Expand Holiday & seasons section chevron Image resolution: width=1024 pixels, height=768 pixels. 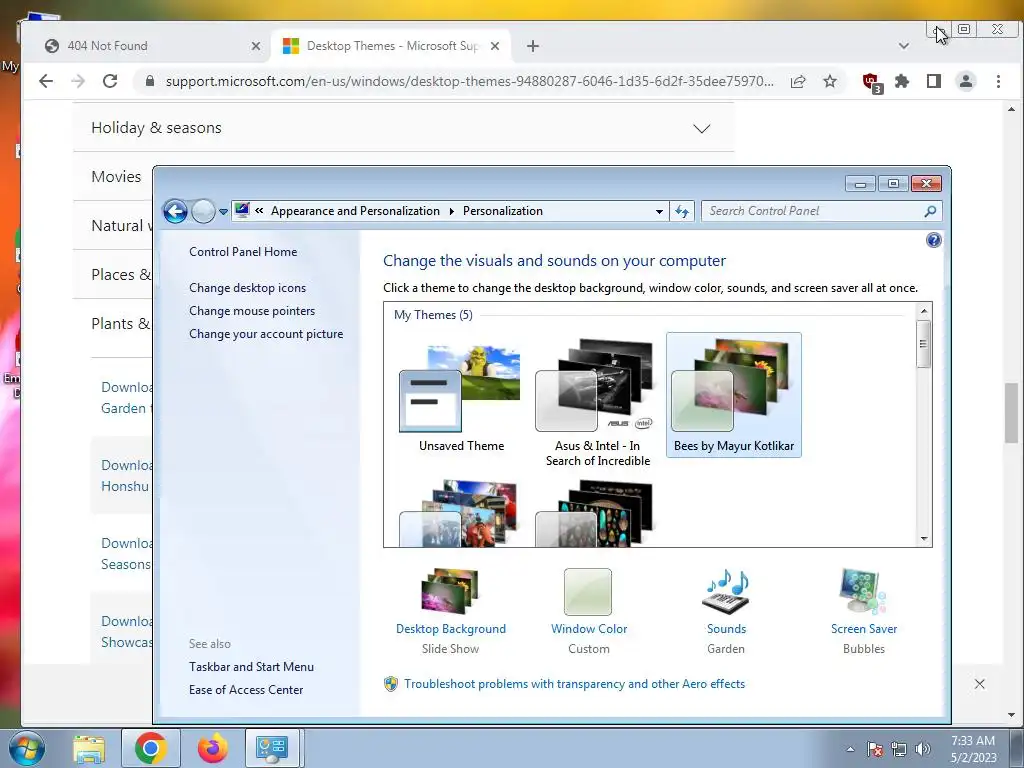pyautogui.click(x=701, y=128)
